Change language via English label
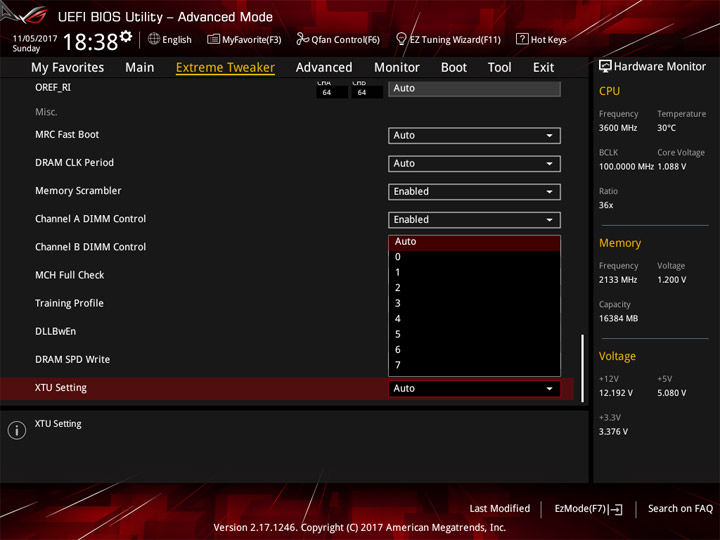The height and width of the screenshot is (540, 720). [177, 40]
